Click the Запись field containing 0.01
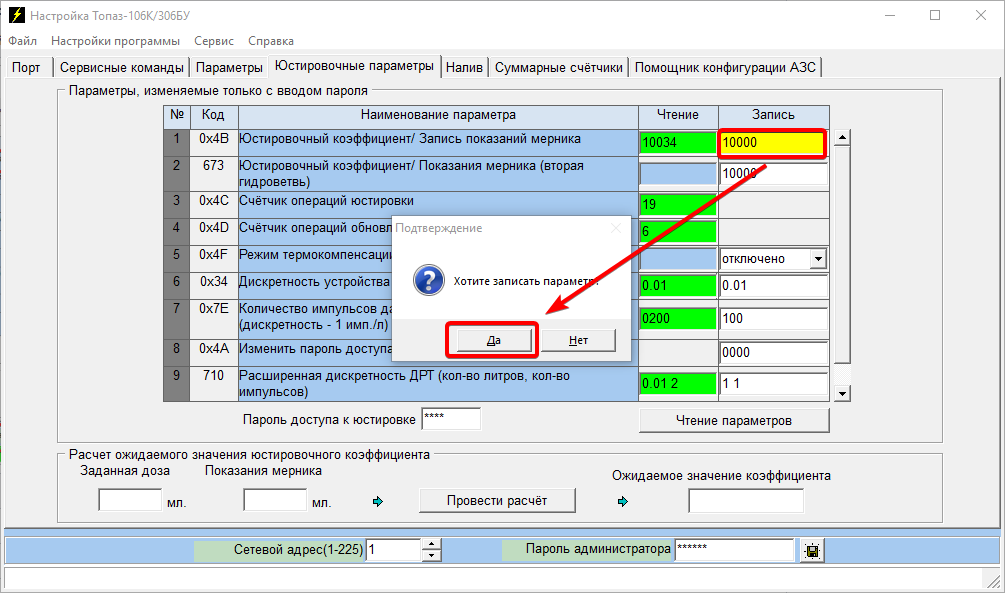 tap(774, 286)
